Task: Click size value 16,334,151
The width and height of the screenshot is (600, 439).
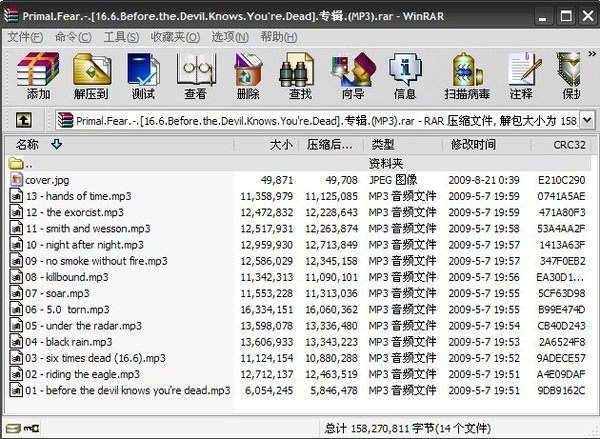Action: (x=267, y=310)
